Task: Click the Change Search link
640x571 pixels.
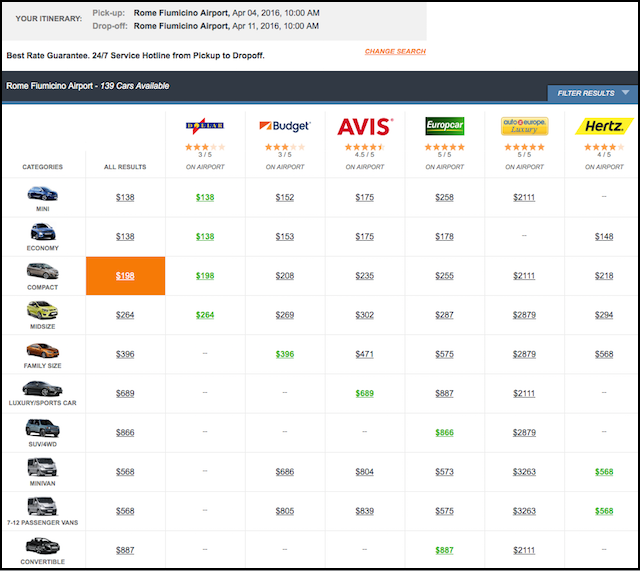Action: 395,51
